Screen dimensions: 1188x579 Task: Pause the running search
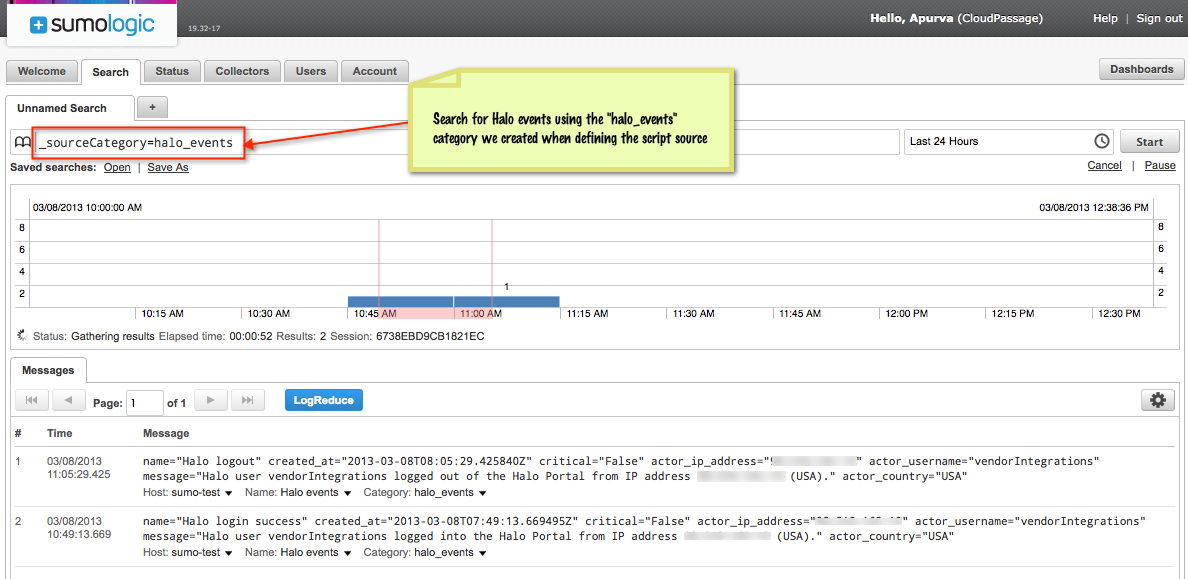click(x=1160, y=165)
